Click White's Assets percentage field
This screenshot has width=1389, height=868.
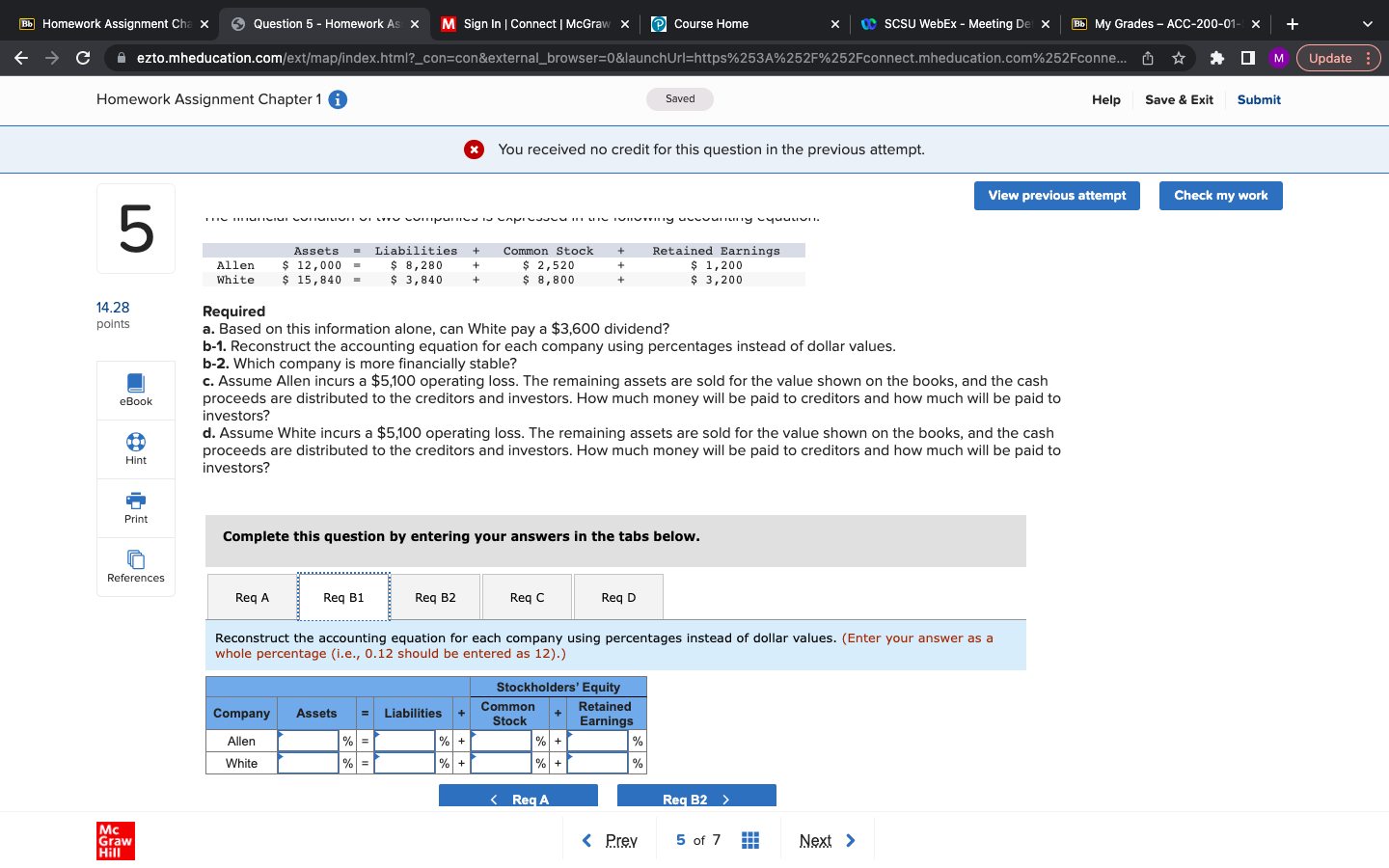click(309, 763)
